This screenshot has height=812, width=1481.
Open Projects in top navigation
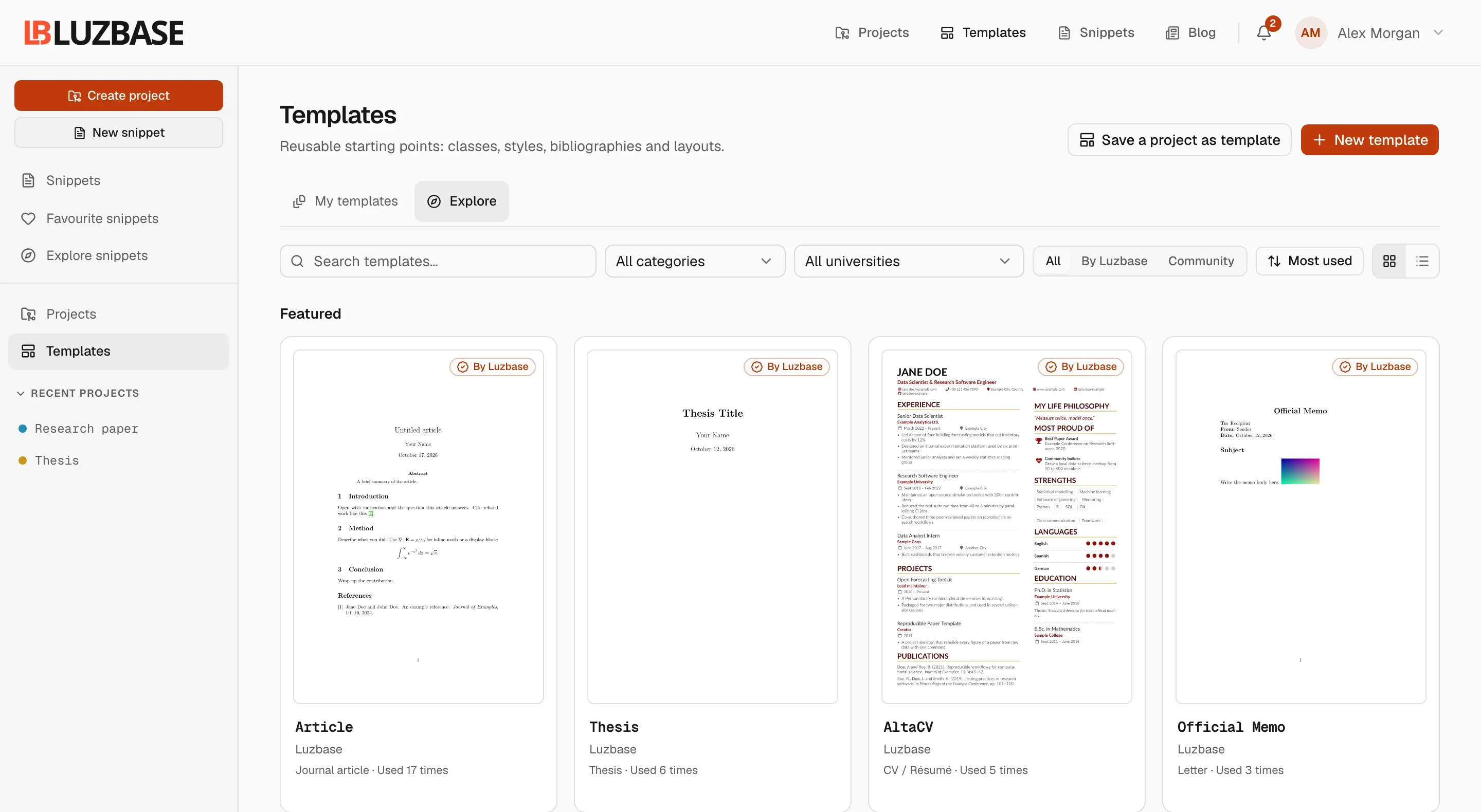872,33
